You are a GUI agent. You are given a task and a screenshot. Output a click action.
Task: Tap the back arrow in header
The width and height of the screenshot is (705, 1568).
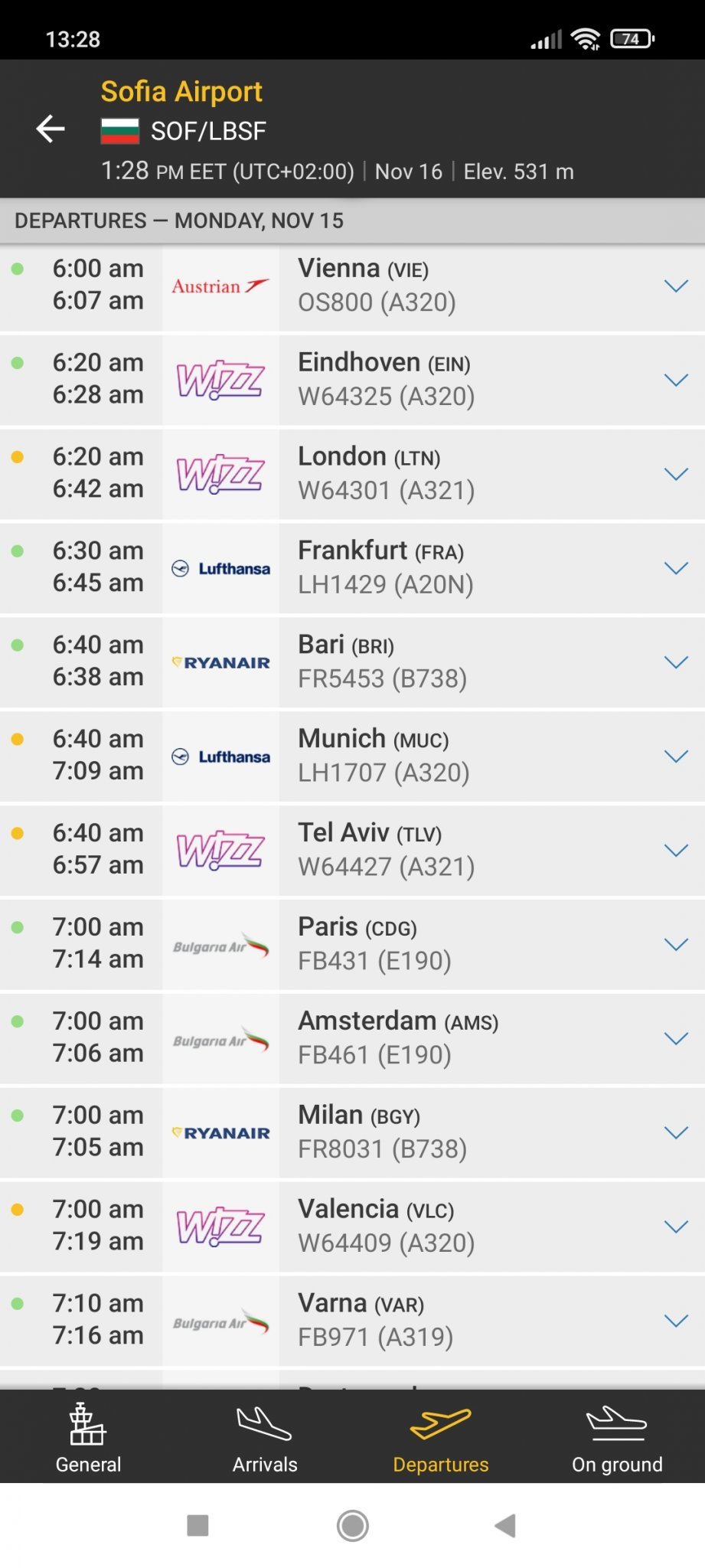click(51, 129)
